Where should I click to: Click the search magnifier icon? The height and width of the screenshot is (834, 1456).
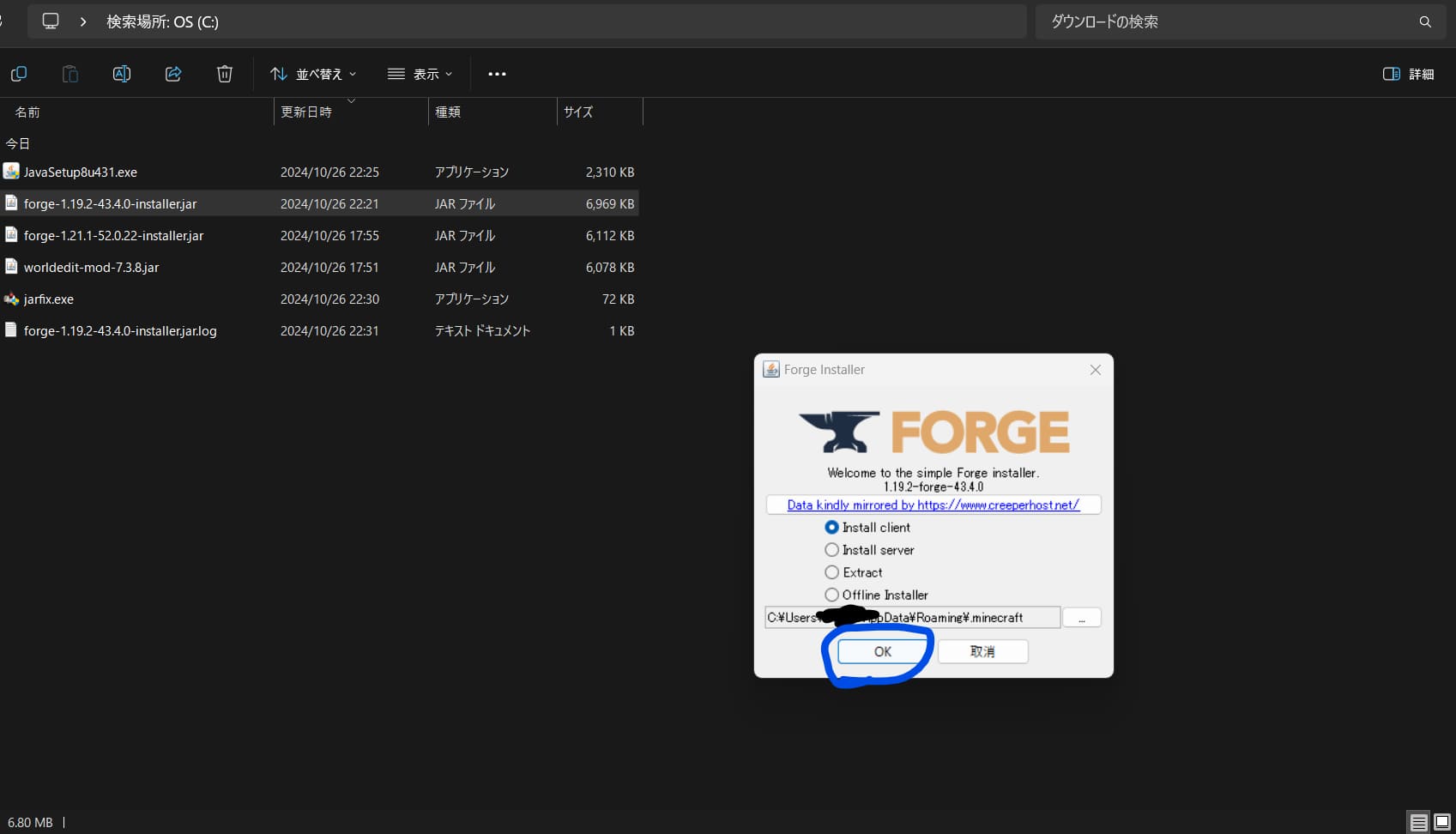(1425, 21)
